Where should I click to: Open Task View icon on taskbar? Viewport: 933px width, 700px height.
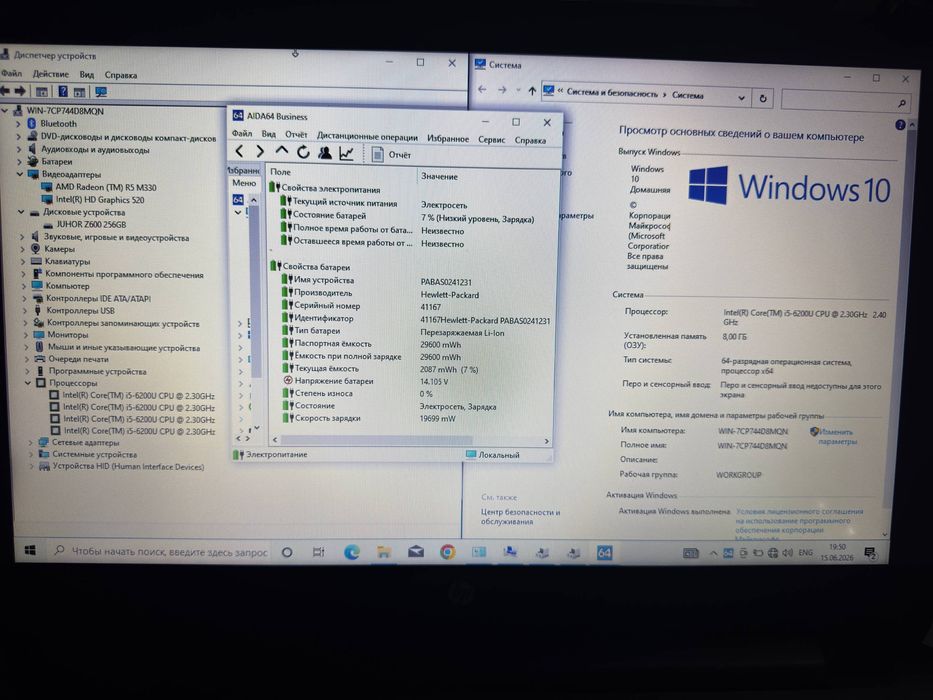pyautogui.click(x=318, y=552)
